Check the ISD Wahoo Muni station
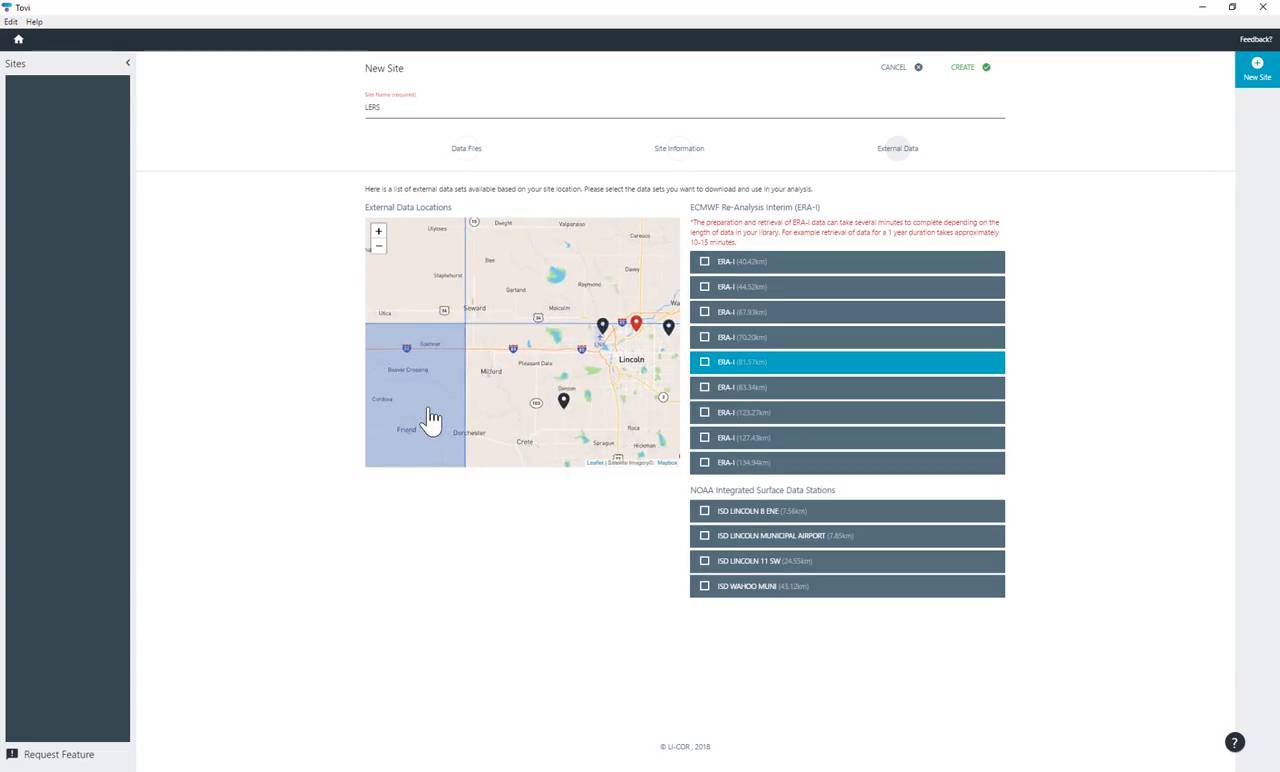Viewport: 1280px width, 772px height. coord(705,586)
